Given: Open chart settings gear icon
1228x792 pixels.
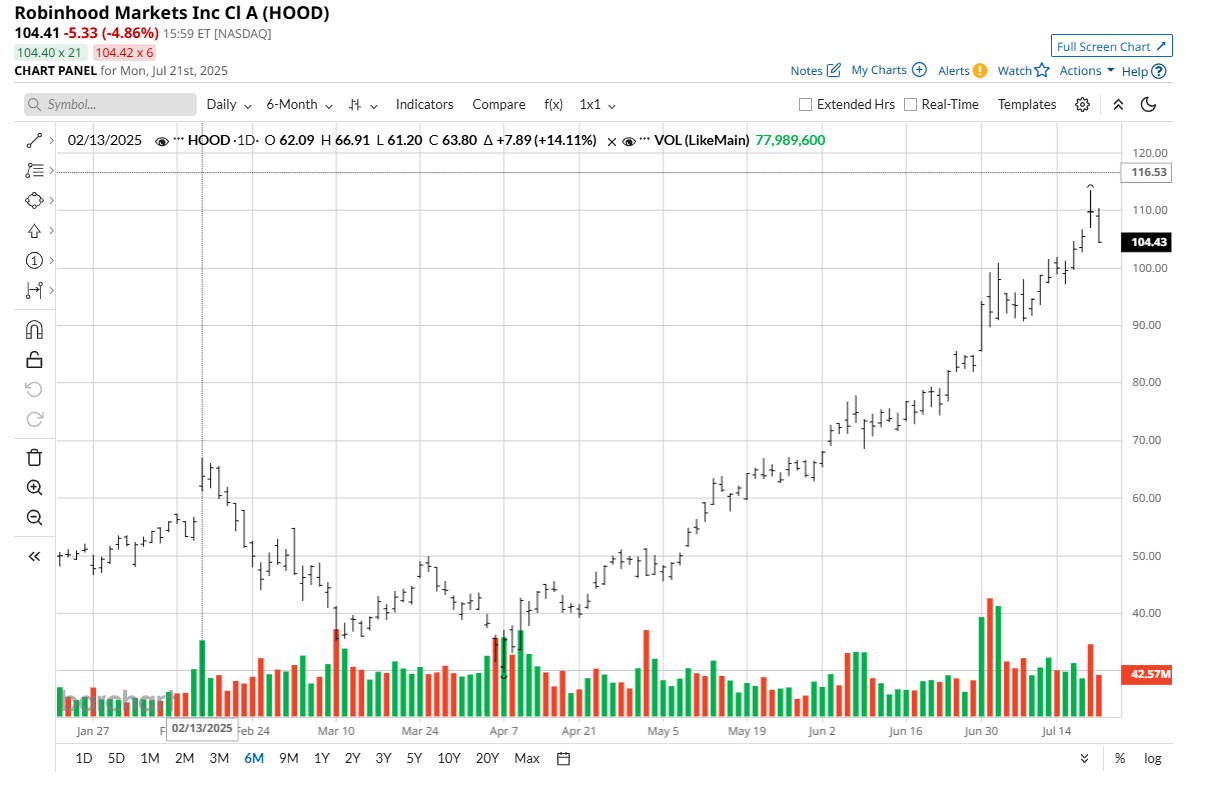Looking at the screenshot, I should pos(1082,104).
